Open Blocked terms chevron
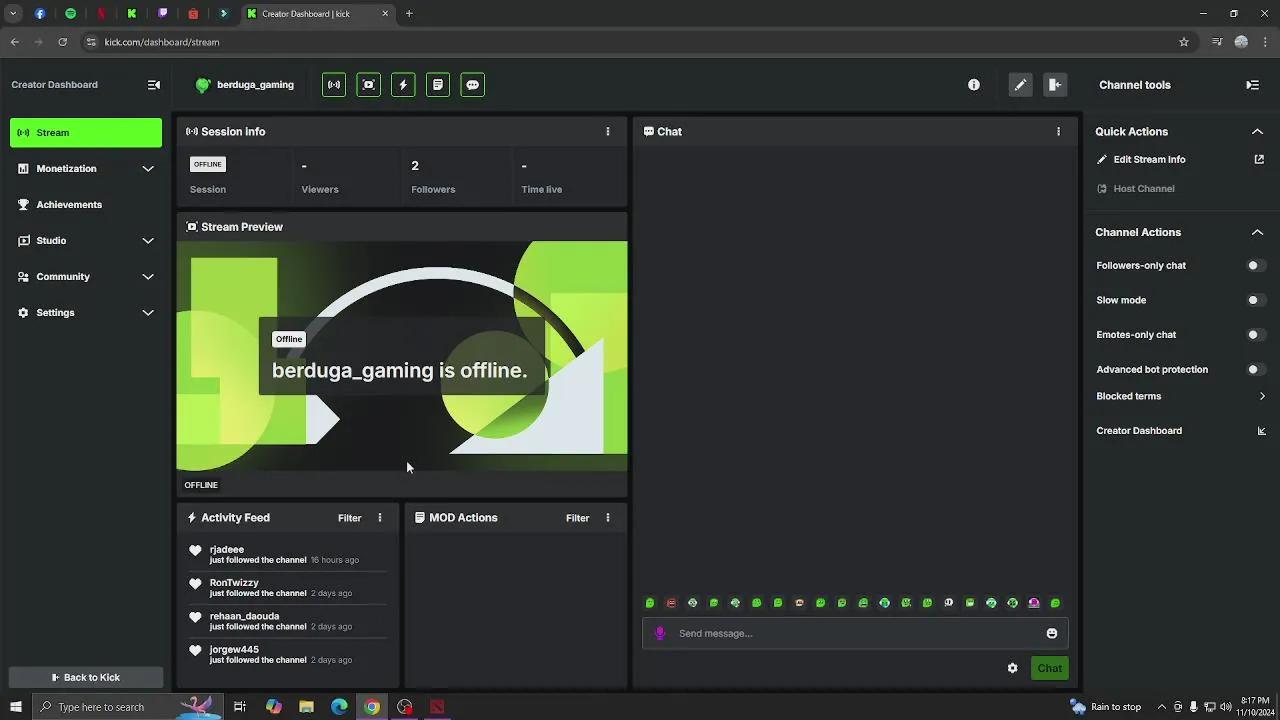The height and width of the screenshot is (720, 1280). pos(1262,396)
